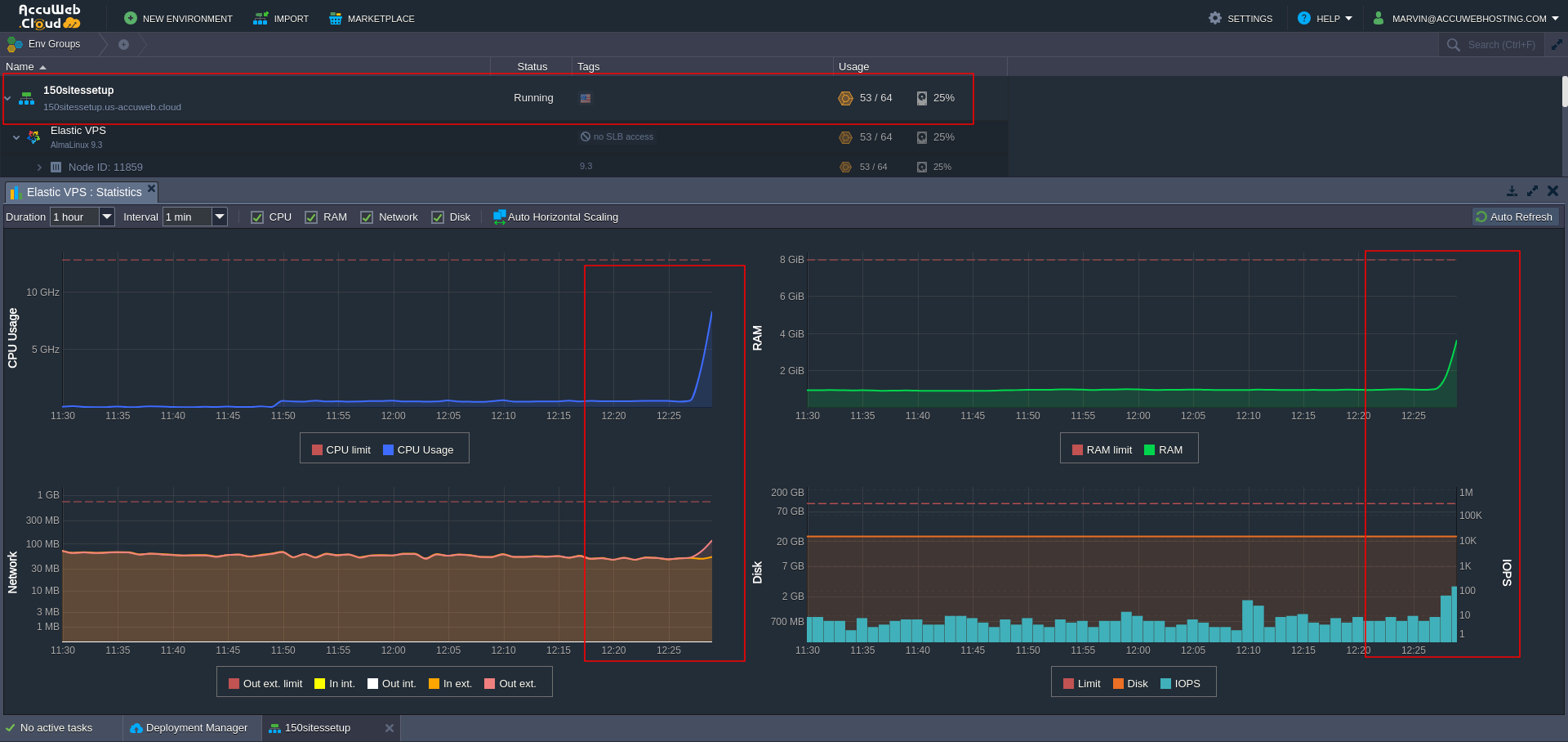Image resolution: width=1568 pixels, height=742 pixels.
Task: Uncheck the CPU statistics checkbox
Action: pos(257,217)
